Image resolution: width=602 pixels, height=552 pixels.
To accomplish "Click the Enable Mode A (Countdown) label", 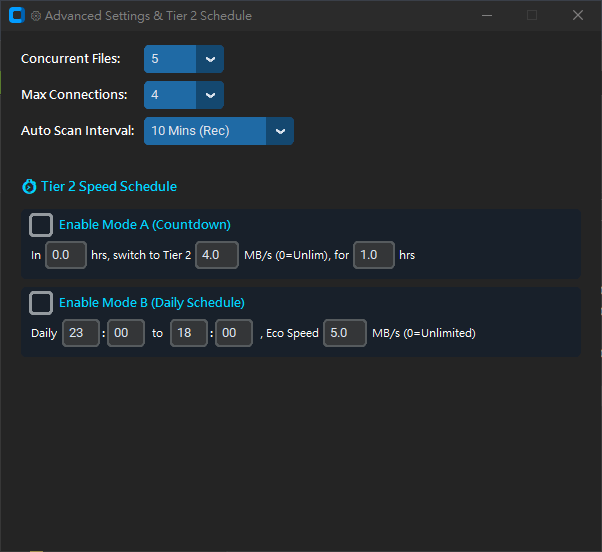I will pyautogui.click(x=145, y=225).
